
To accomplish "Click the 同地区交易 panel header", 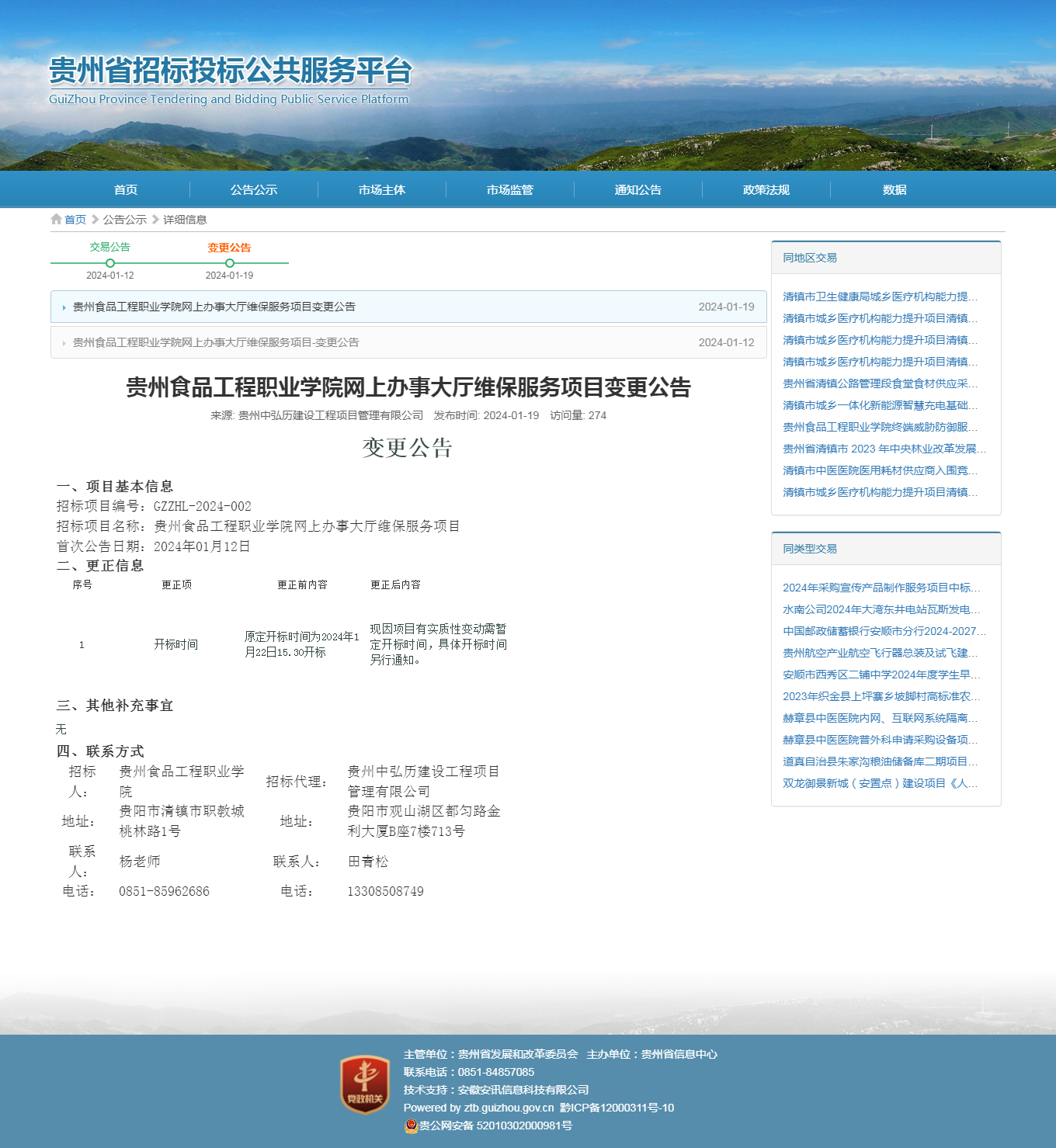I will coord(886,258).
